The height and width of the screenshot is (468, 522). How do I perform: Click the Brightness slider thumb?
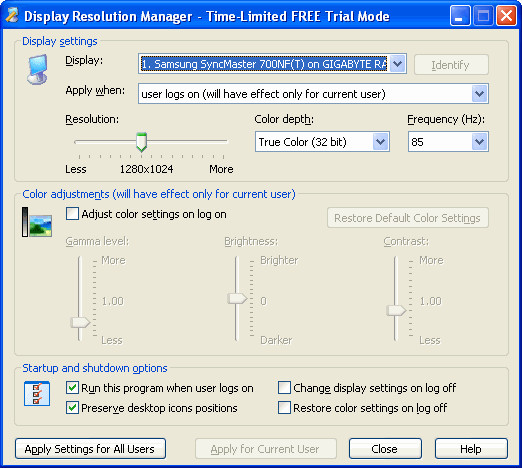[237, 298]
